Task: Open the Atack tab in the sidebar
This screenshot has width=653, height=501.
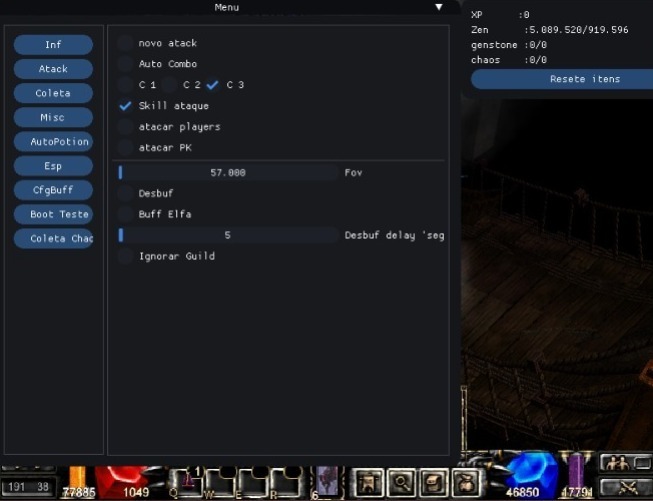Action: point(54,69)
